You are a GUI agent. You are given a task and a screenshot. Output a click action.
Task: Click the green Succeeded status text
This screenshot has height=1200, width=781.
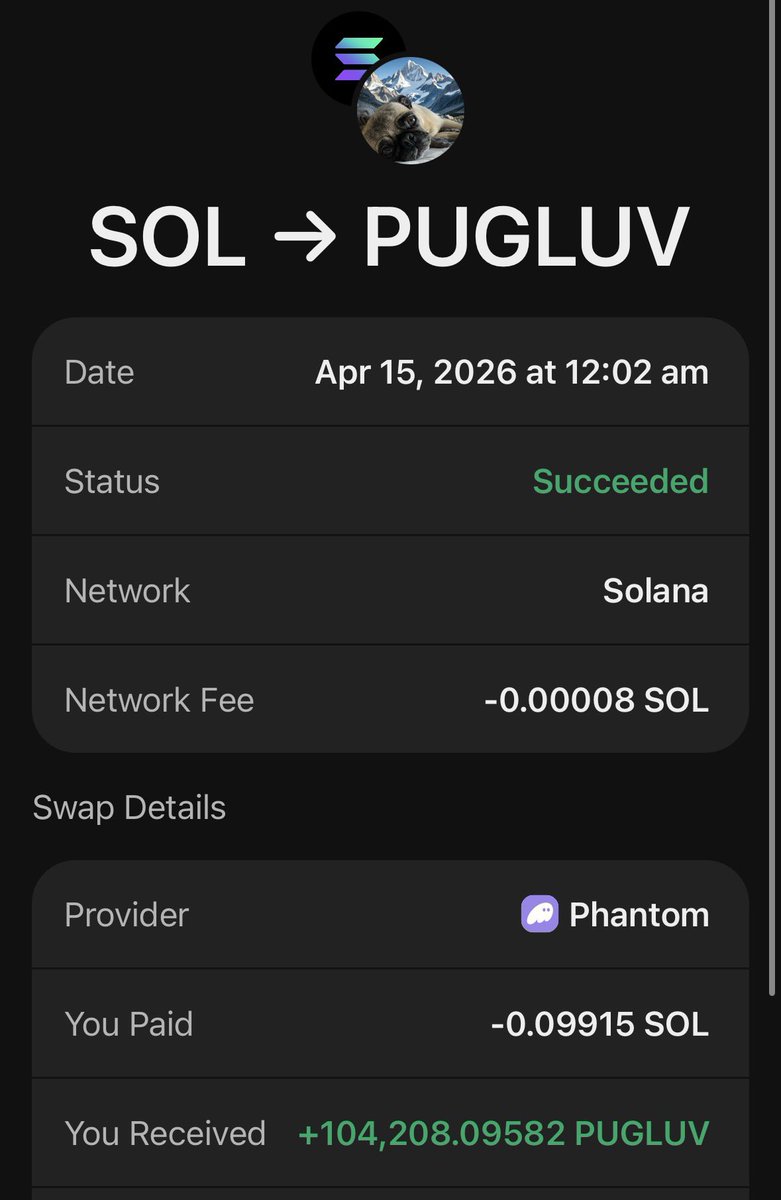click(x=620, y=481)
